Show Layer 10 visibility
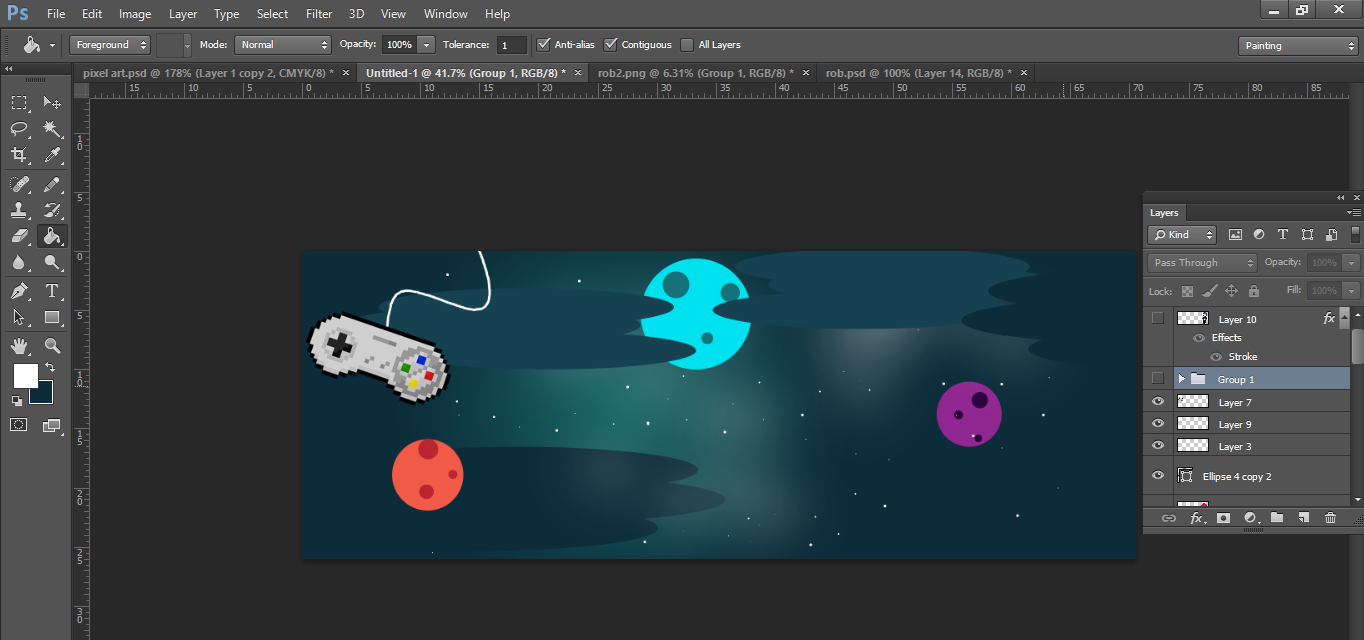 (x=1158, y=319)
